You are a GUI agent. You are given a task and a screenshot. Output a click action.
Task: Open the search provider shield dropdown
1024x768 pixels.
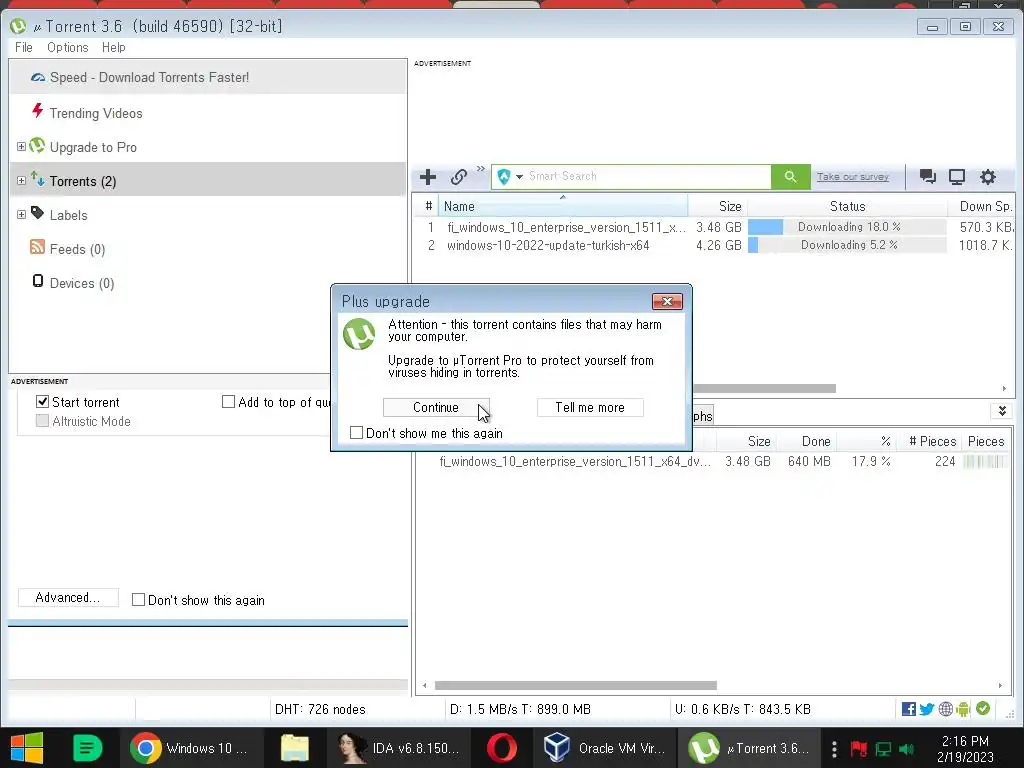coord(510,177)
